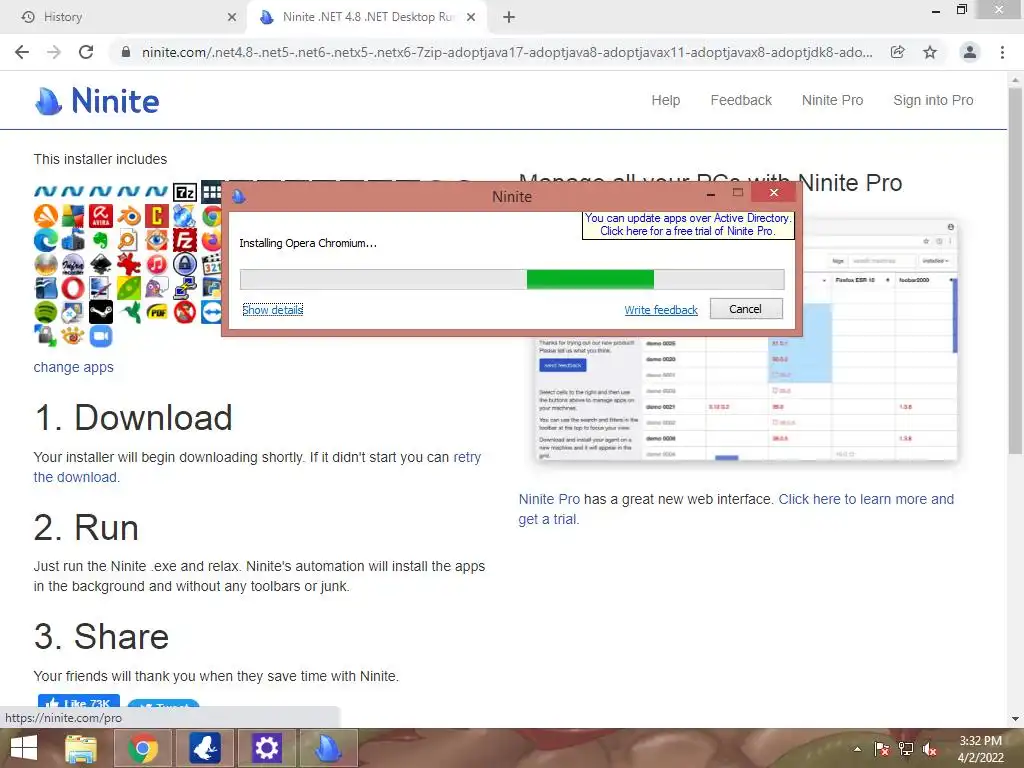Share this page from the address bar
1024x768 pixels.
click(897, 52)
